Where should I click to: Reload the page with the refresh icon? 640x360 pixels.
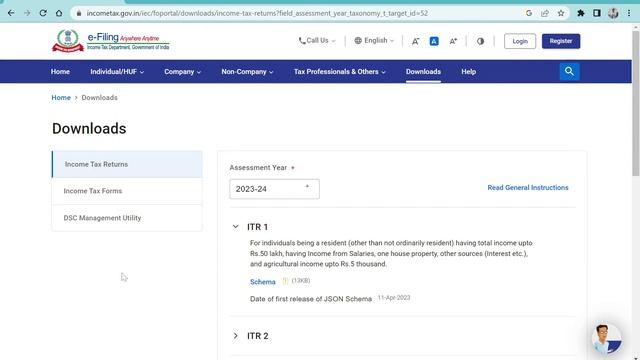pos(43,13)
